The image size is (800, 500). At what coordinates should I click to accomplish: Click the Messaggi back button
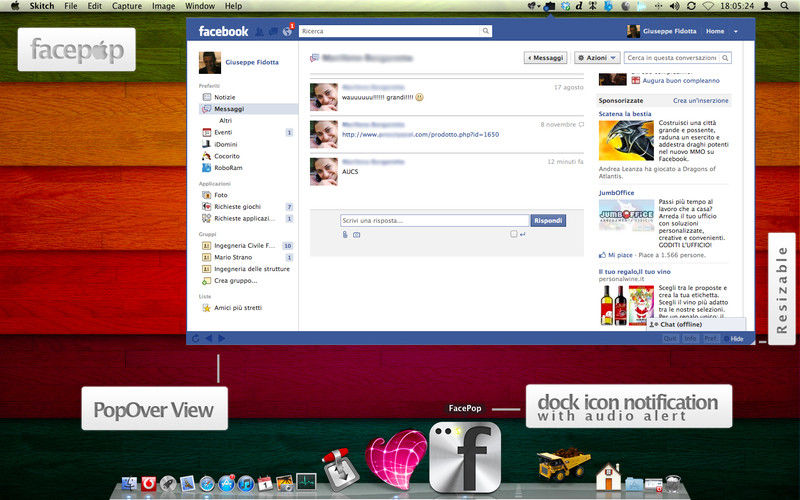pyautogui.click(x=545, y=58)
